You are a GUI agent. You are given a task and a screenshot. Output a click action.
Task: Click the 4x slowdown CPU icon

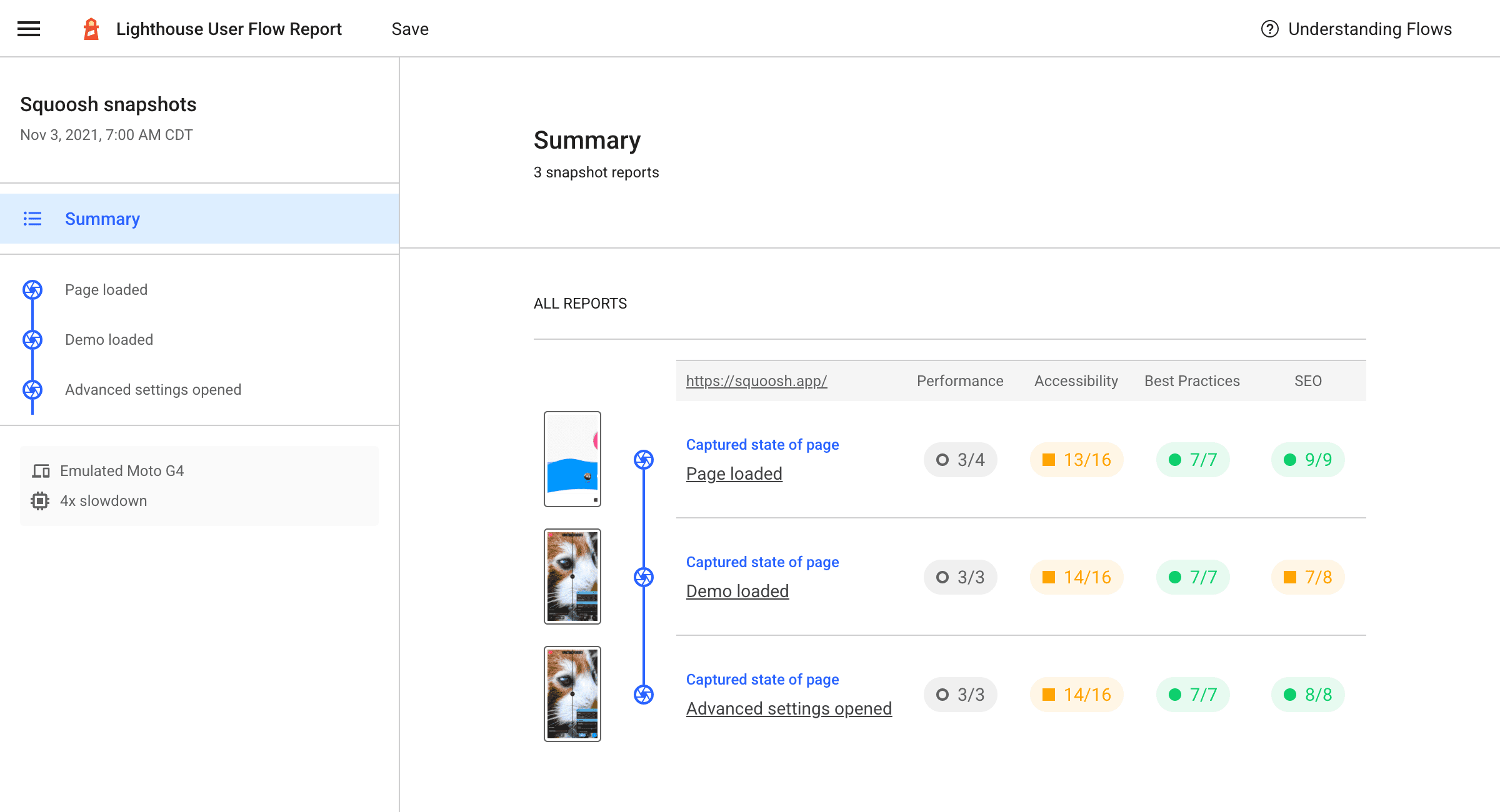(x=40, y=500)
